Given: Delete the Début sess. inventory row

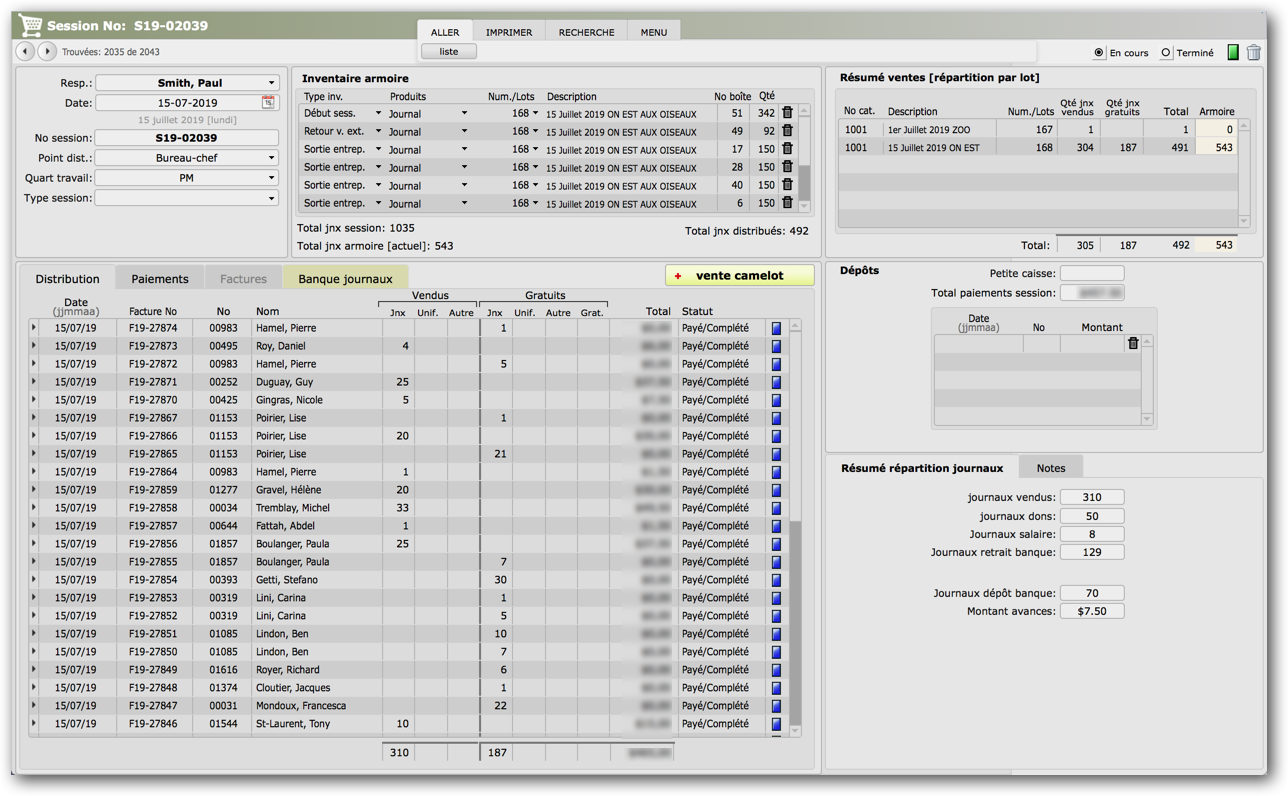Looking at the screenshot, I should click(787, 113).
